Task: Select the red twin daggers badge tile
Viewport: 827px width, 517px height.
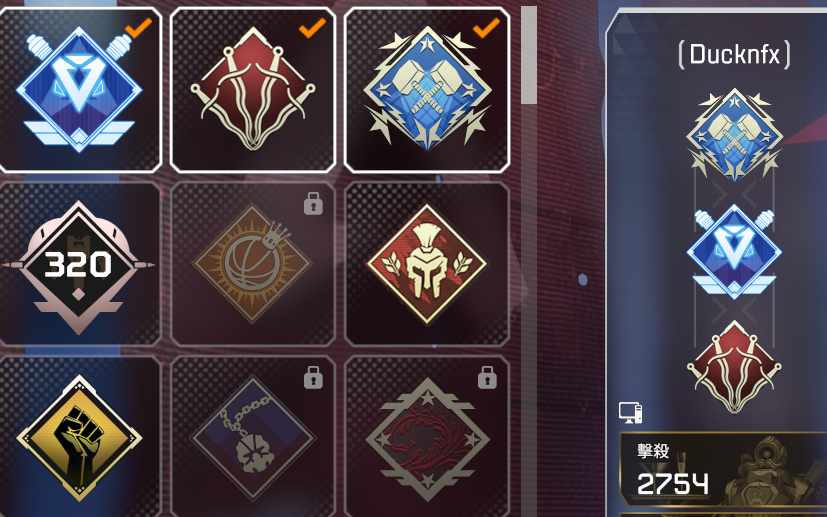Action: pyautogui.click(x=253, y=90)
